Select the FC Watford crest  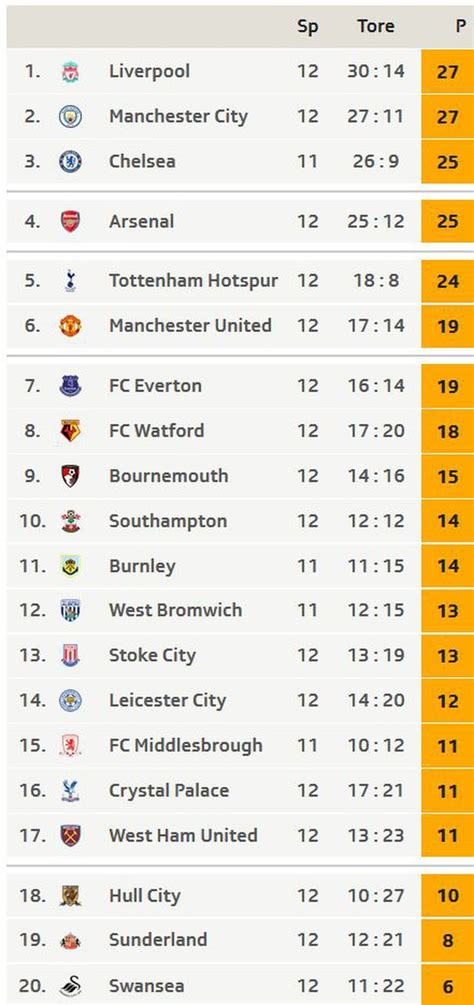coord(70,431)
